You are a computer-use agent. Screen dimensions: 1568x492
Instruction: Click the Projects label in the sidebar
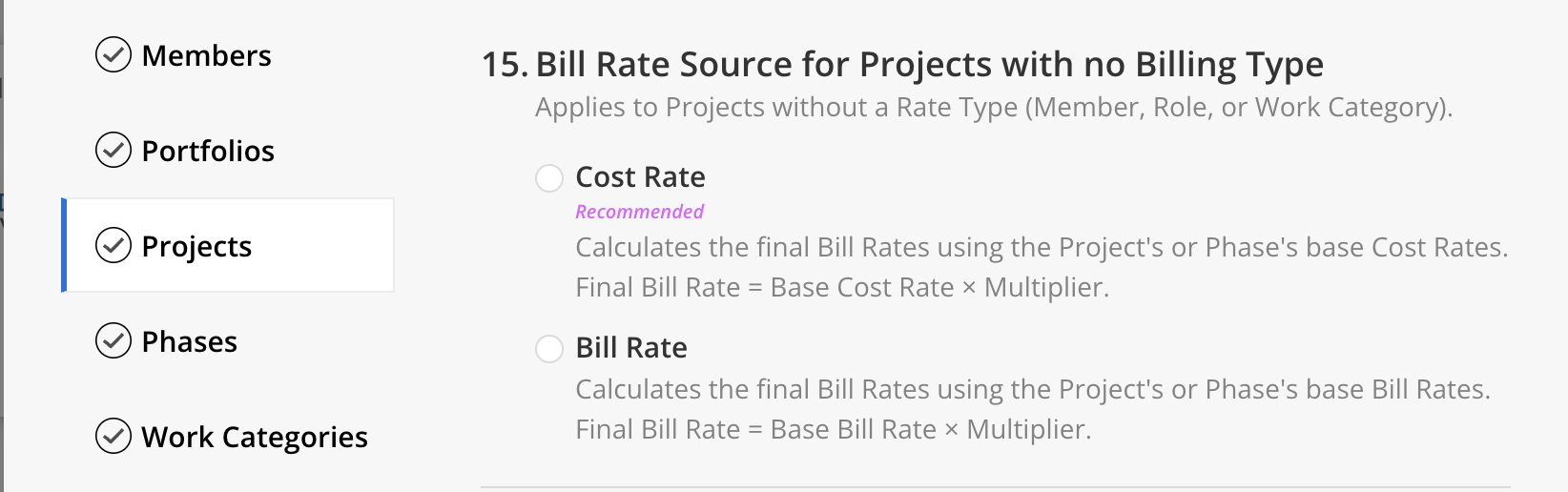196,247
